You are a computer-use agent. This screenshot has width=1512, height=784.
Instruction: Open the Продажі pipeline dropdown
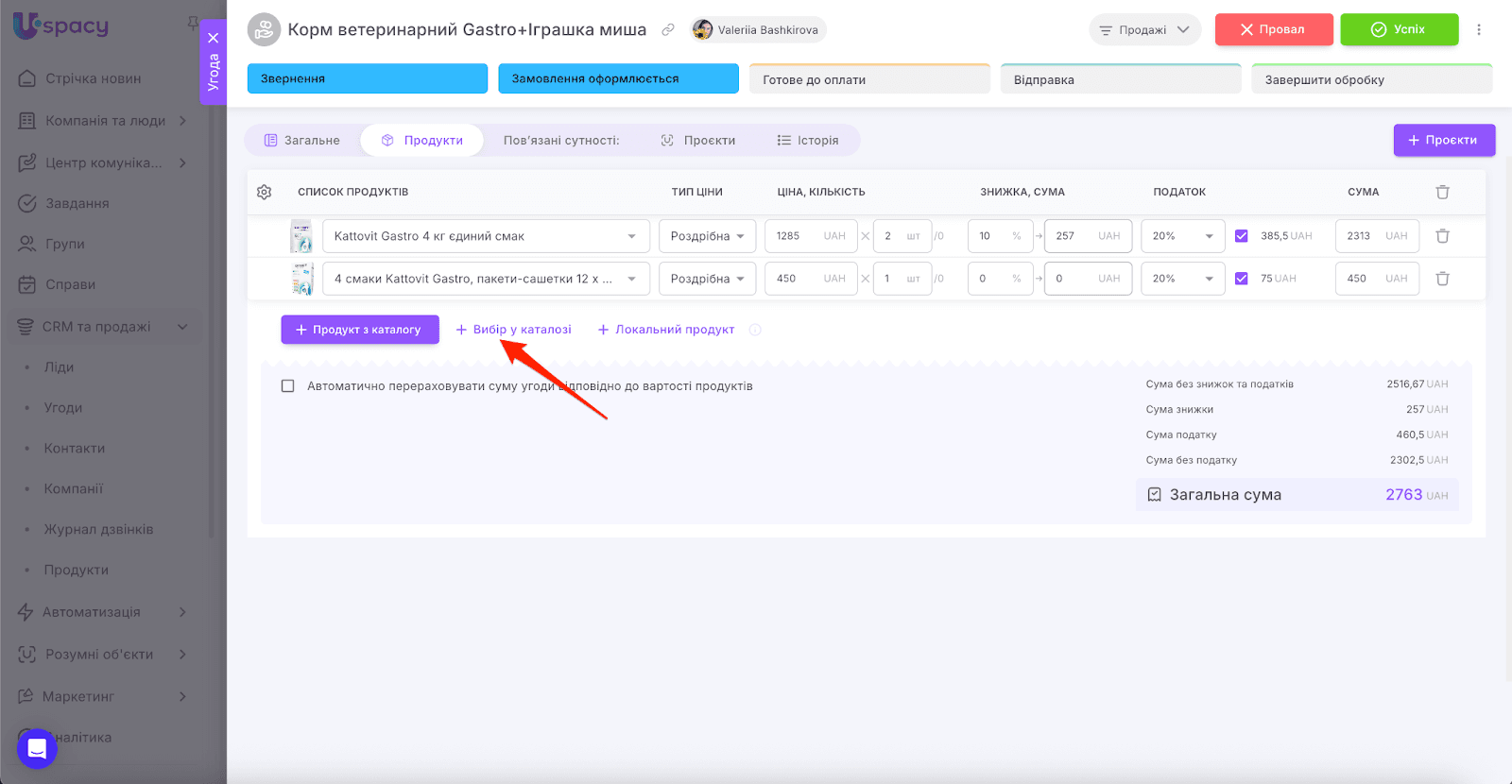1144,29
